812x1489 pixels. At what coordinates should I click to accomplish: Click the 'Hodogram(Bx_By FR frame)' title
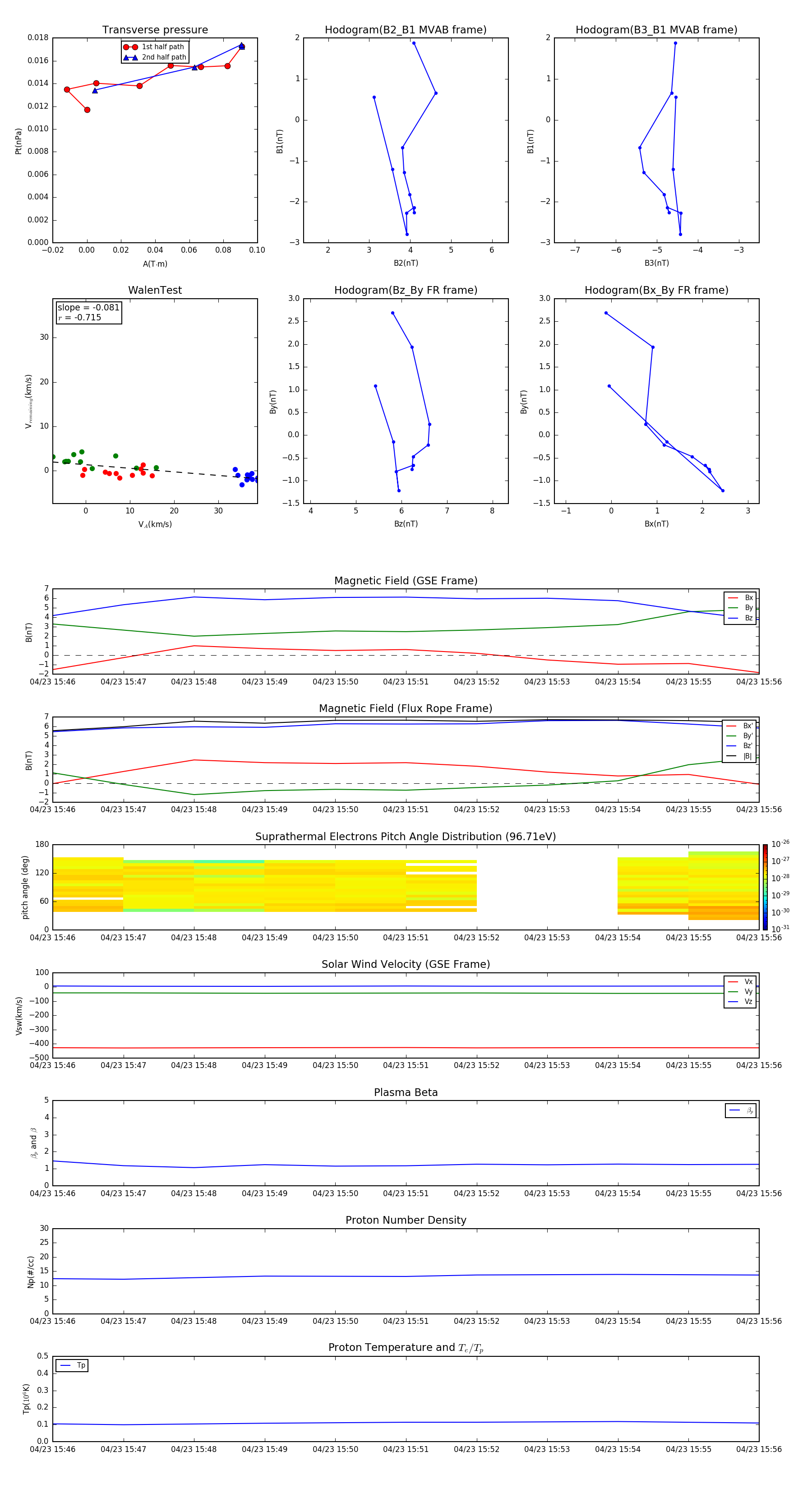(x=656, y=290)
